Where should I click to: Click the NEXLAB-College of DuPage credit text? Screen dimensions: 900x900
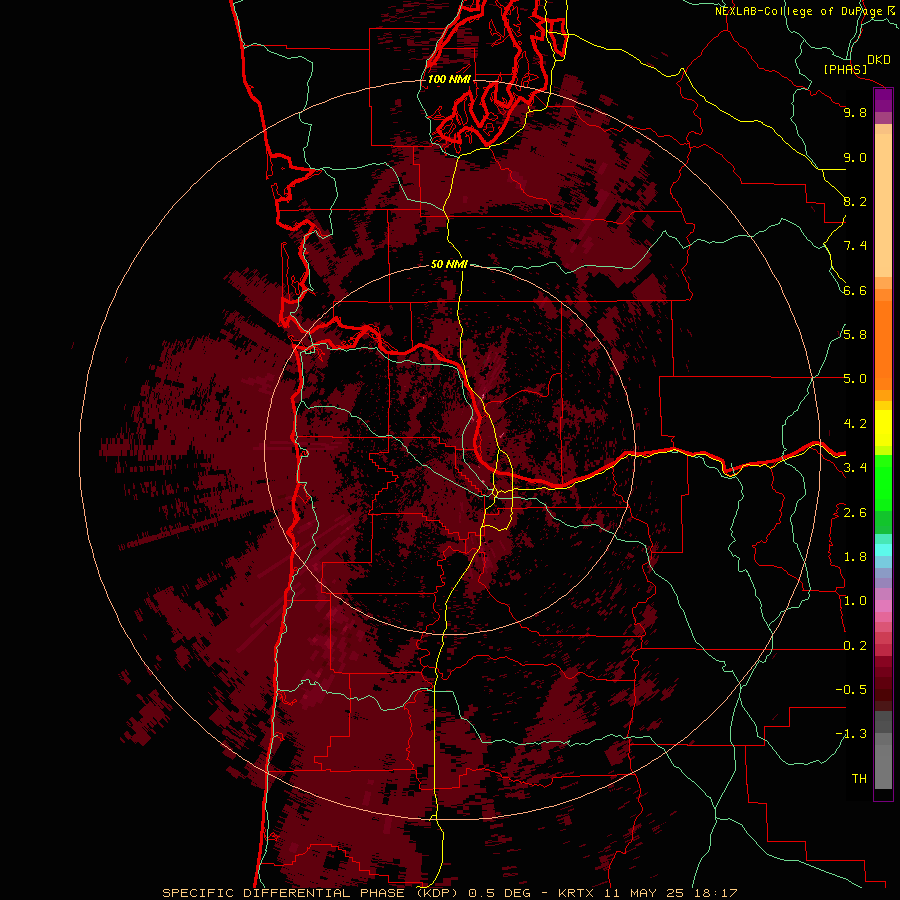point(799,11)
